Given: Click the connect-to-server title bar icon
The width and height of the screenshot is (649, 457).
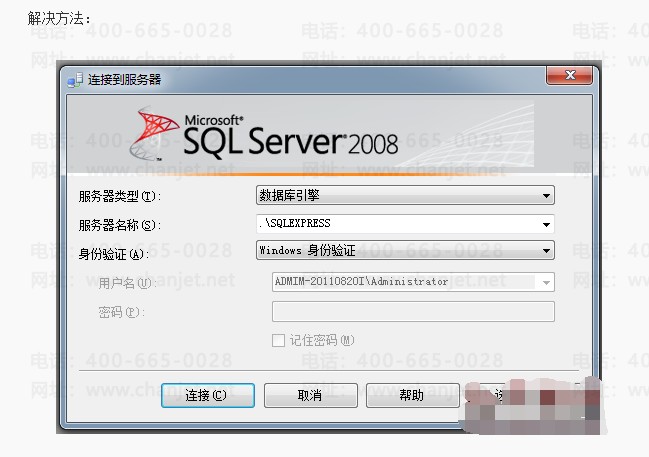Looking at the screenshot, I should click(75, 80).
